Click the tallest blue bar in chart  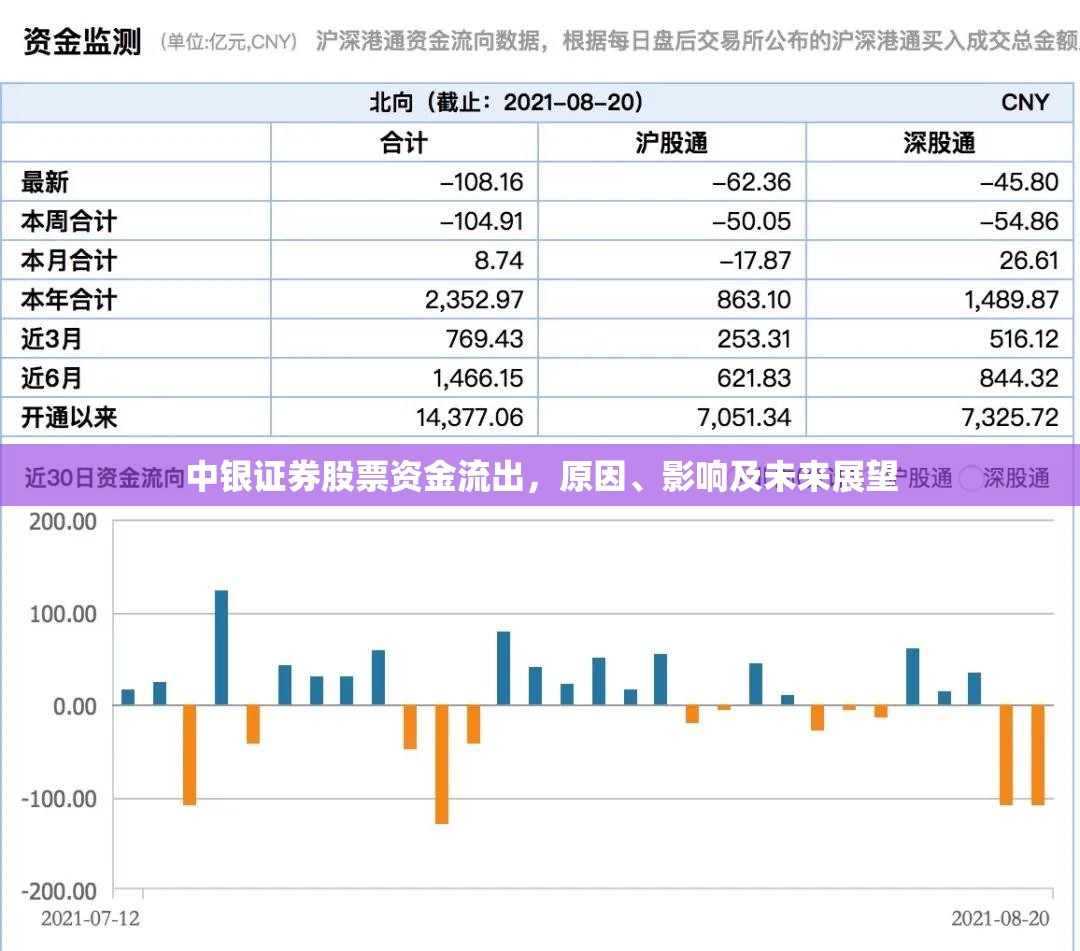[x=221, y=647]
